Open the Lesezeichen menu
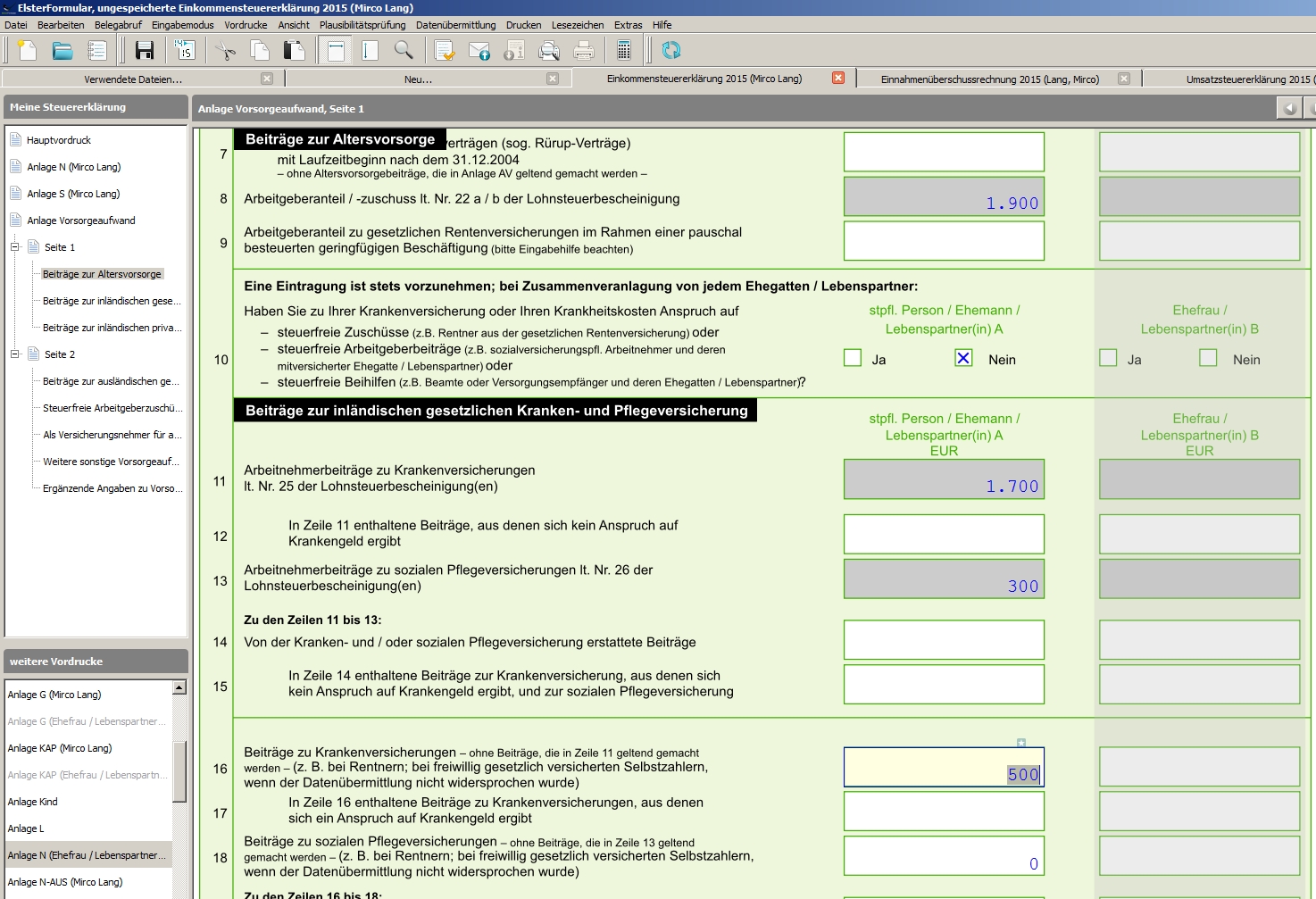The image size is (1316, 899). pyautogui.click(x=578, y=25)
